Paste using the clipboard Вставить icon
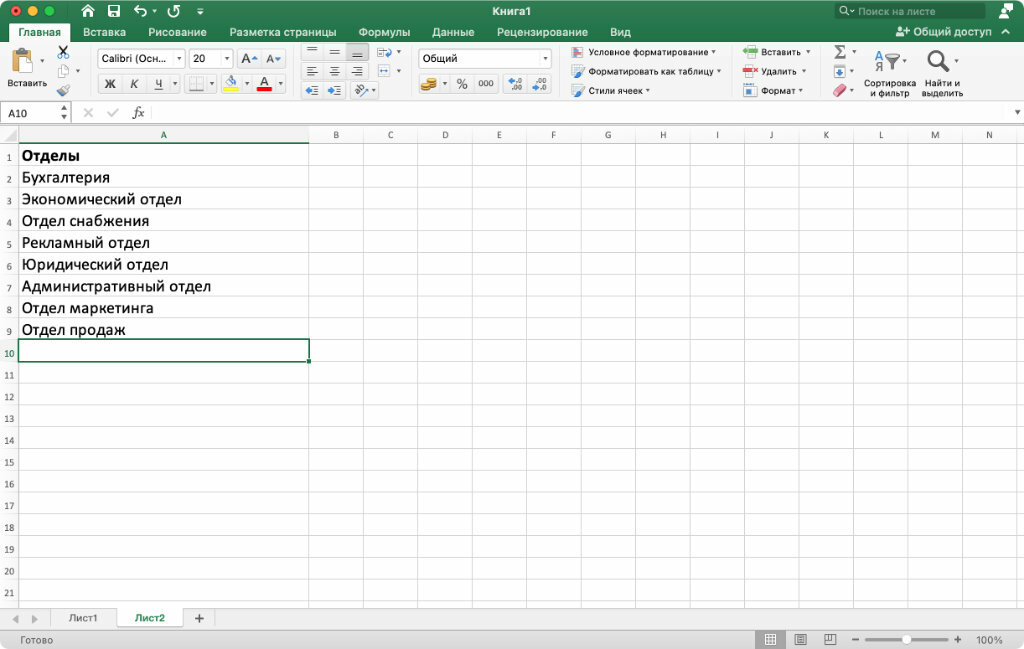1024x649 pixels. [x=23, y=61]
